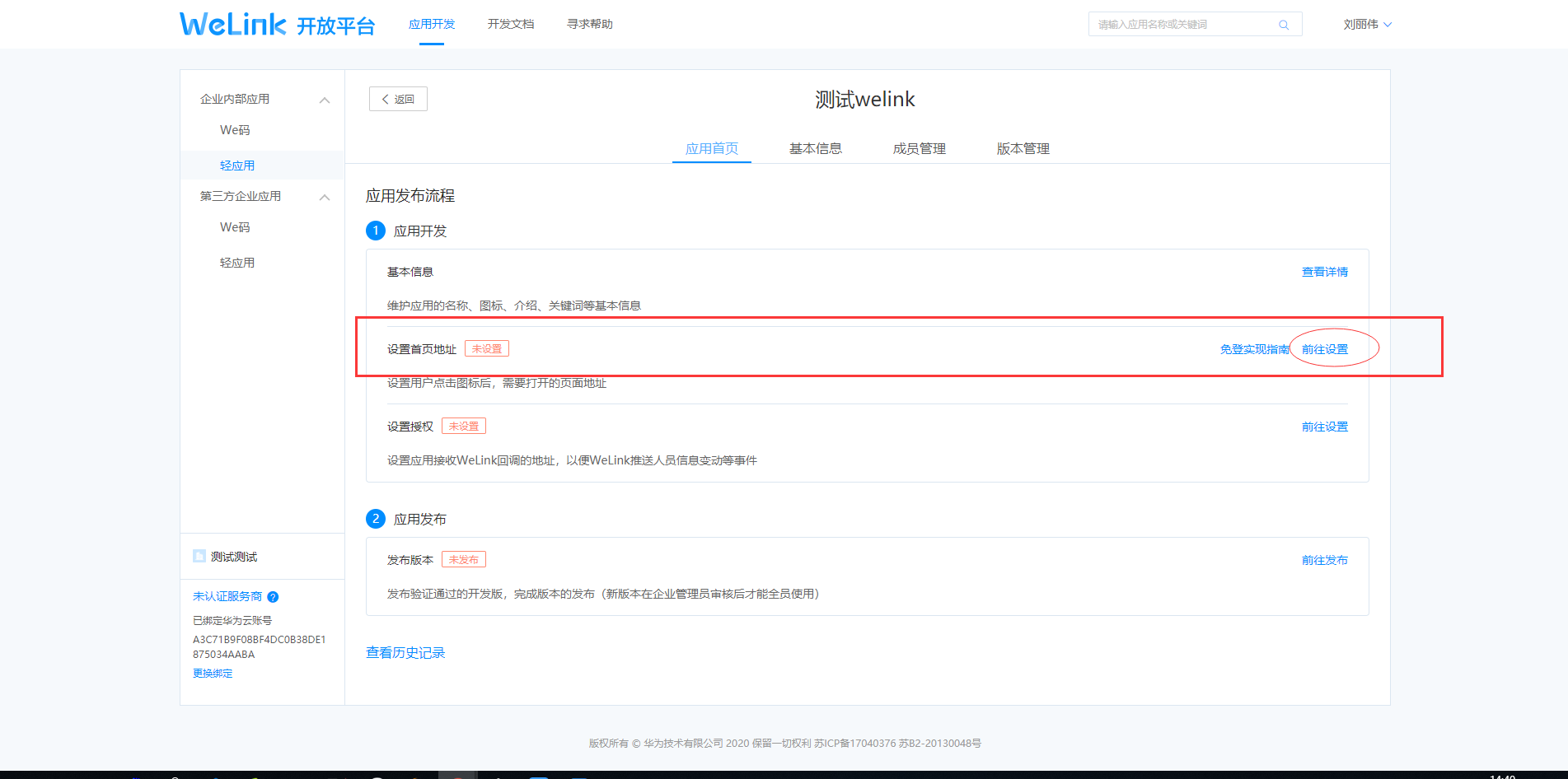
Task: Click the 测试测试 enterprise name in sidebar
Action: pos(234,557)
